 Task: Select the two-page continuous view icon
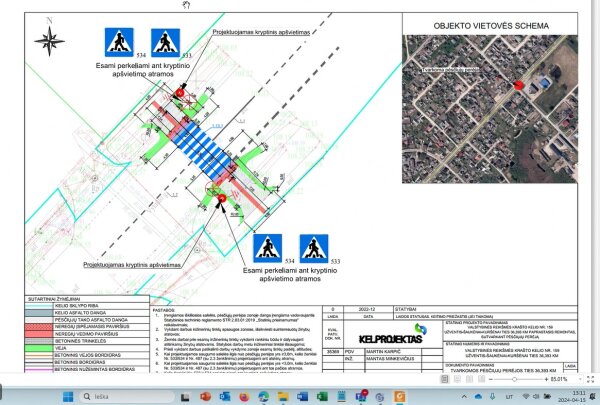pyautogui.click(x=481, y=379)
